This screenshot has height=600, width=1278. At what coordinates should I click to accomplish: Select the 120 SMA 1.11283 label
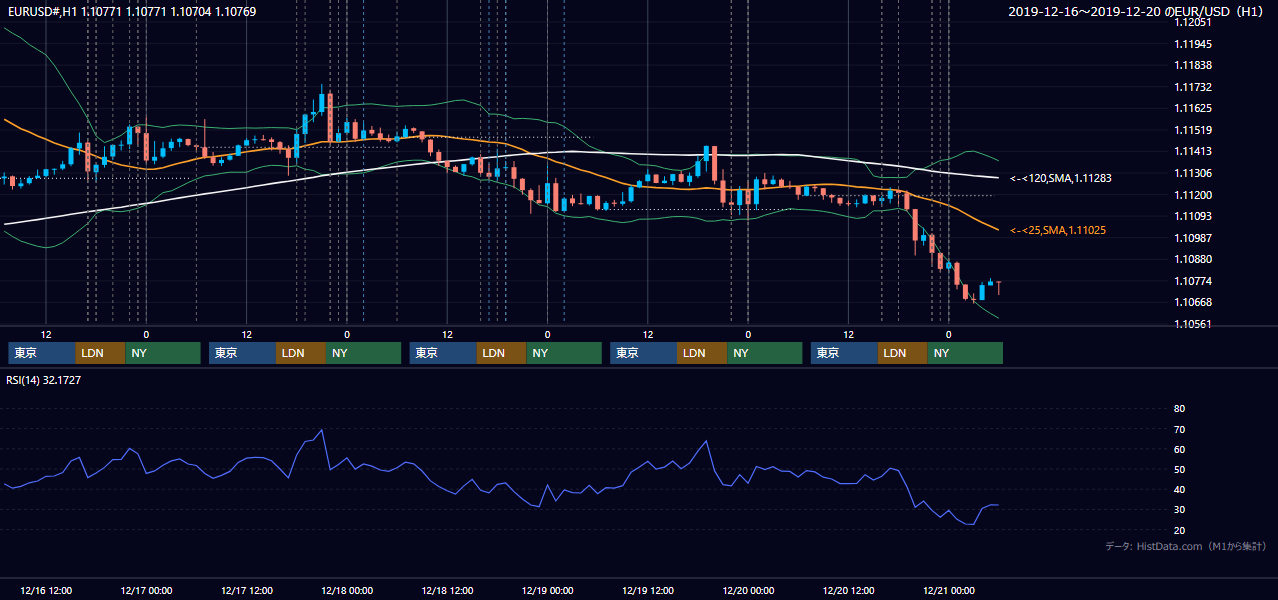click(x=1061, y=178)
